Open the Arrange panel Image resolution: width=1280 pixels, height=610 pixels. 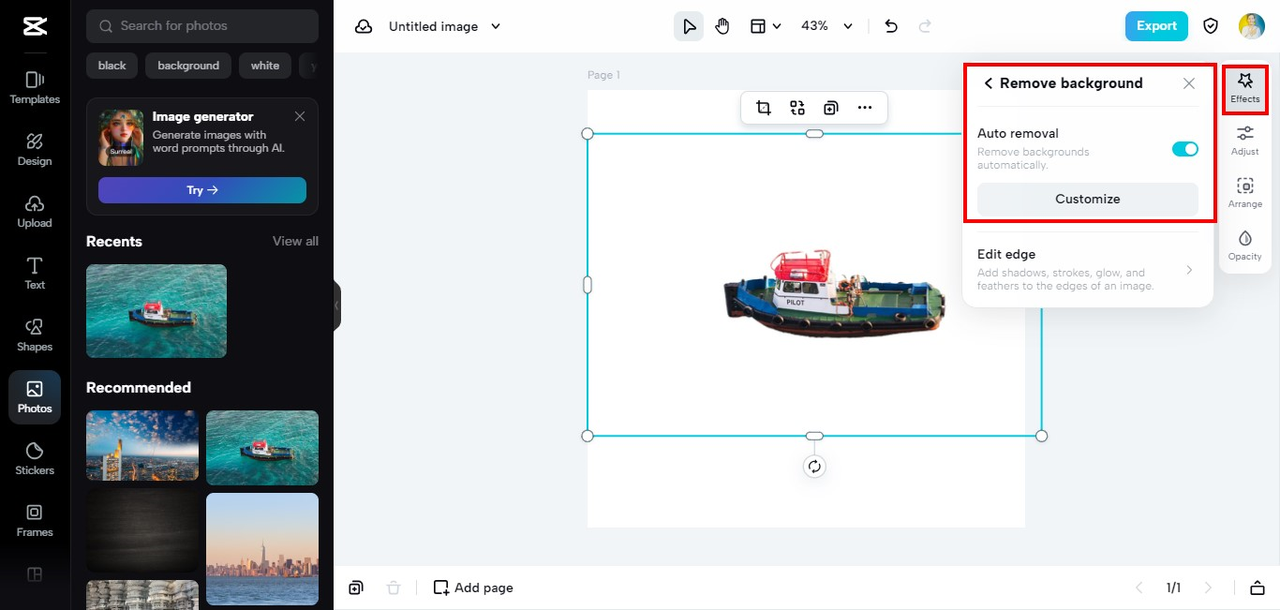click(x=1245, y=192)
